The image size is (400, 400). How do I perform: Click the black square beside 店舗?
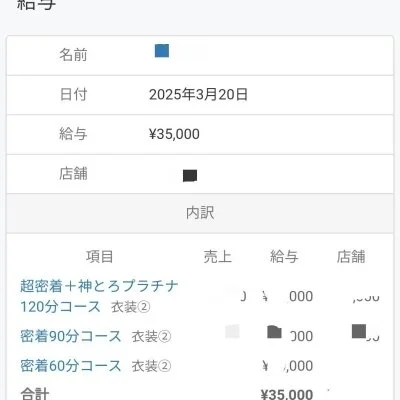pos(190,175)
